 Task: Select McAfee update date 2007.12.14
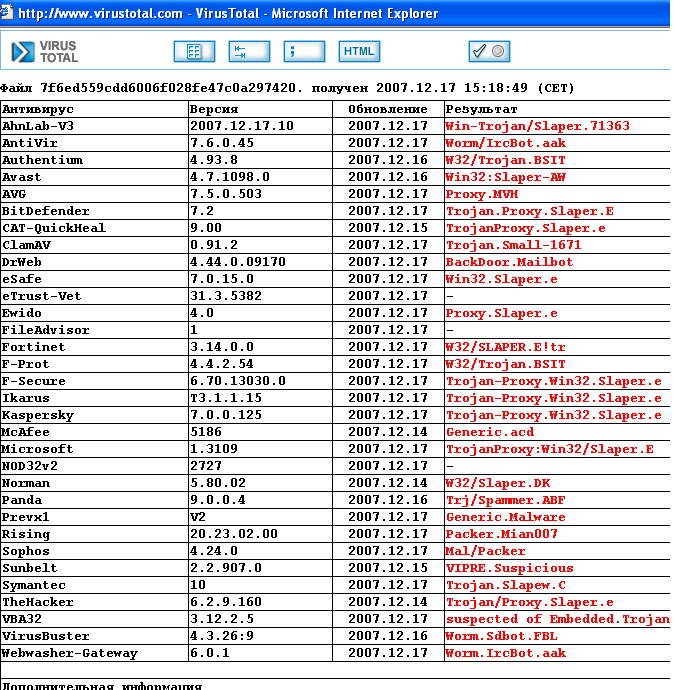[388, 432]
